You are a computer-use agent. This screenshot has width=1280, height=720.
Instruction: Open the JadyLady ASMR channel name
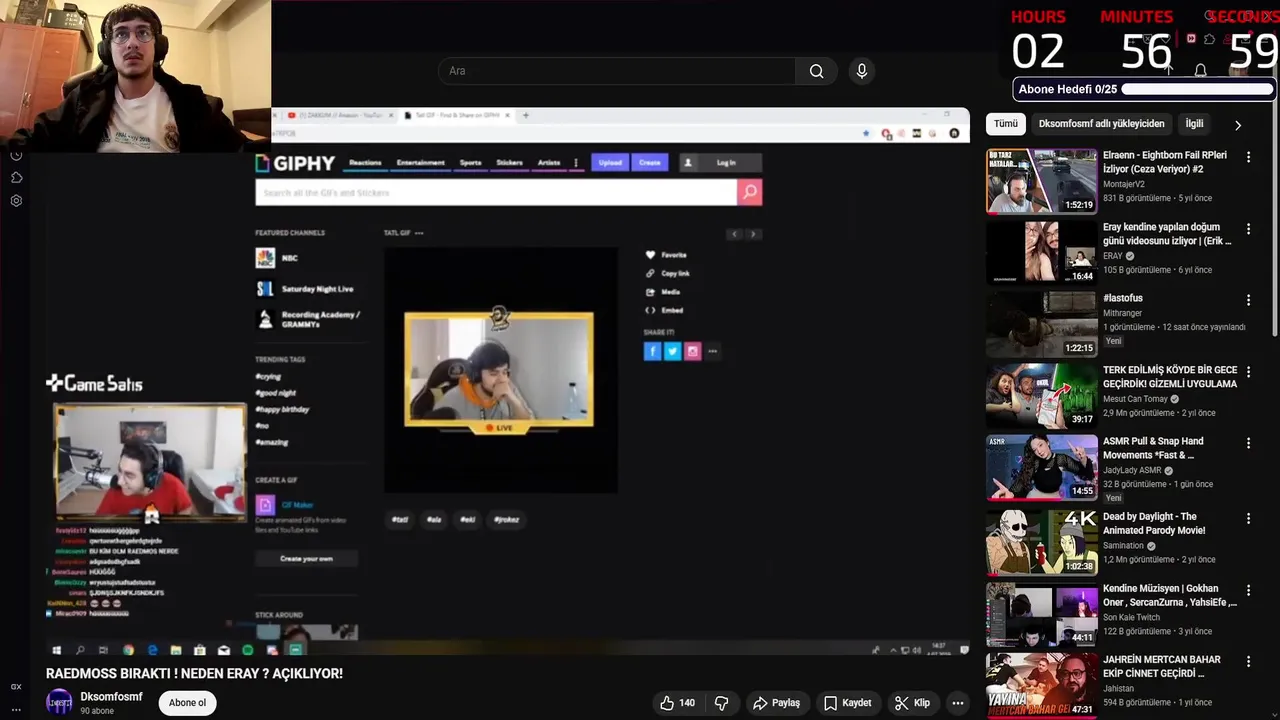point(1132,470)
